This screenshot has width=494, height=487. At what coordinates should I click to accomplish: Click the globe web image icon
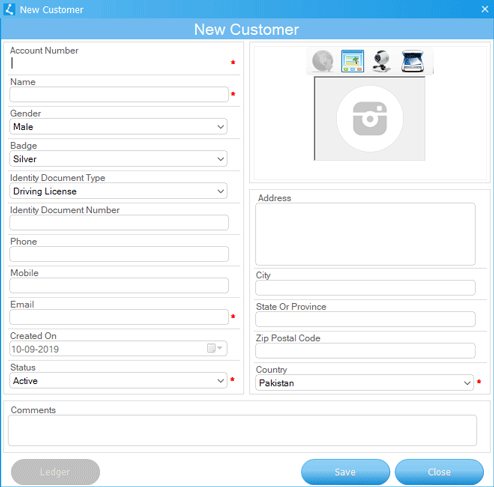pyautogui.click(x=322, y=61)
